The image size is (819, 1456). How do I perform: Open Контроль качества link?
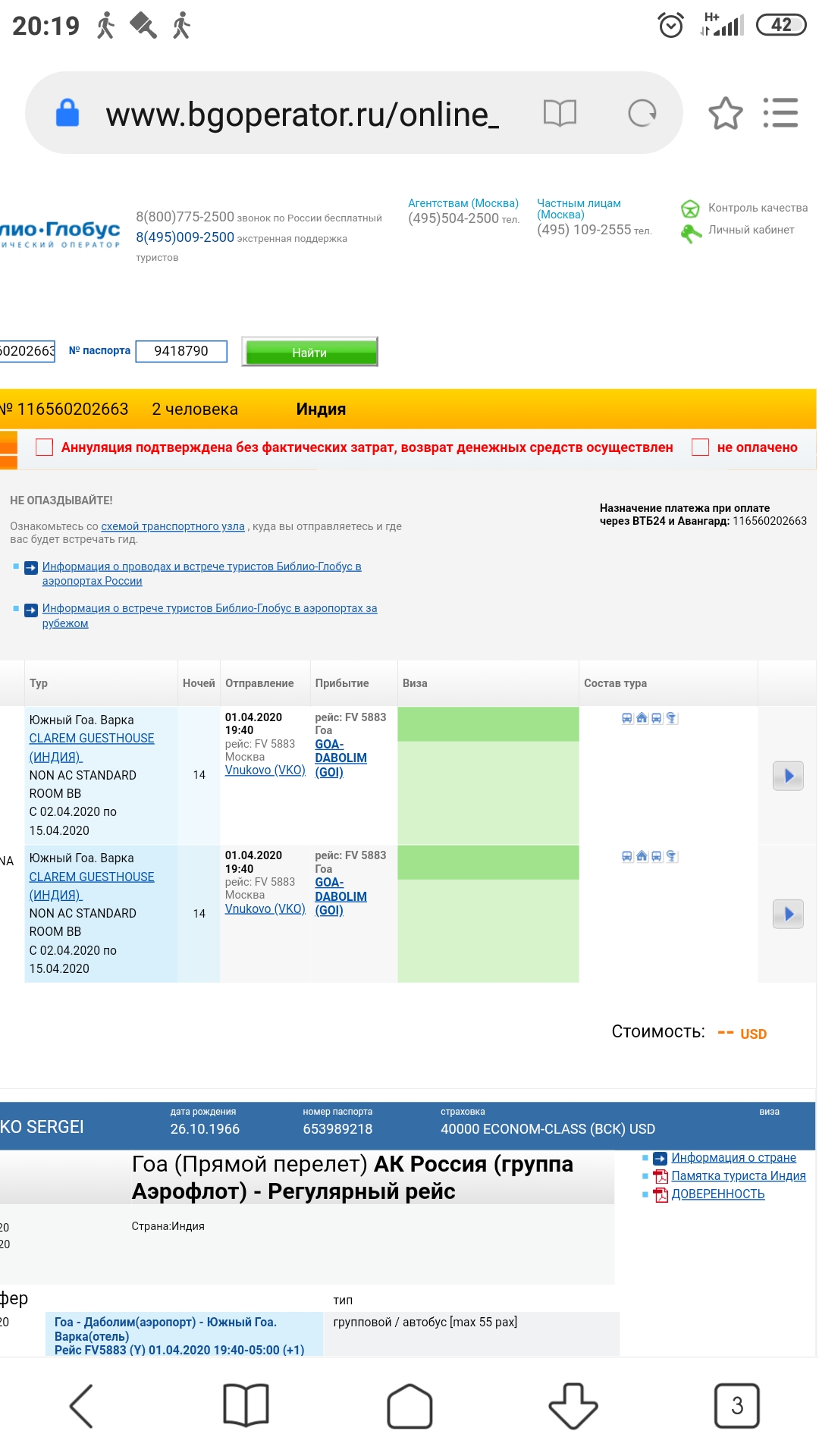tap(758, 208)
